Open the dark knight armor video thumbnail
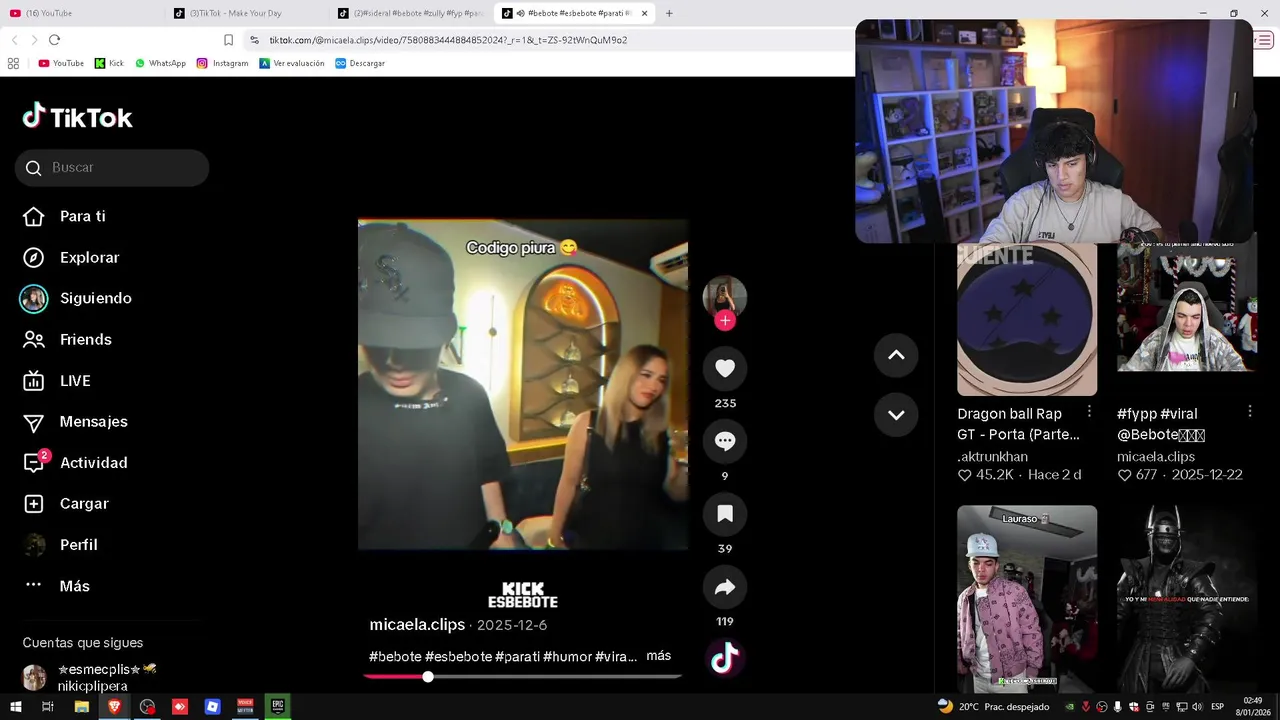This screenshot has height=720, width=1280. pyautogui.click(x=1187, y=598)
